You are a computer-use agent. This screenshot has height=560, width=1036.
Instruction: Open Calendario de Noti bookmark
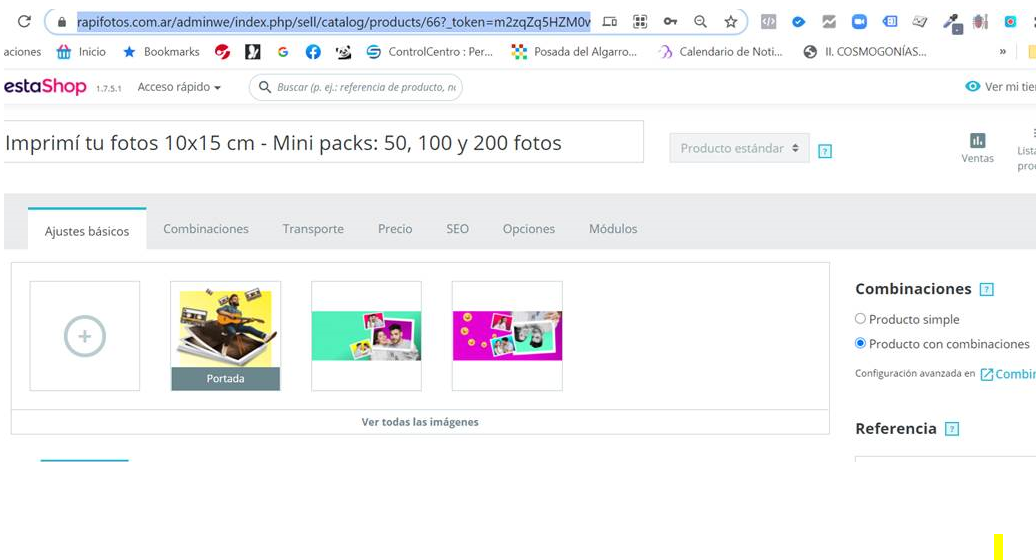[x=720, y=52]
